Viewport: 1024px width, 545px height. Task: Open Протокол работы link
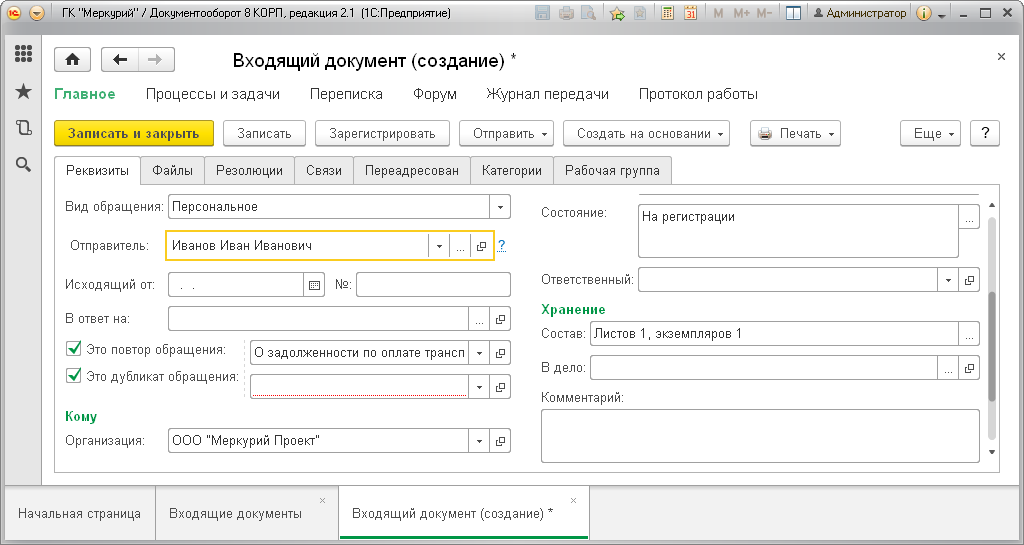point(698,94)
